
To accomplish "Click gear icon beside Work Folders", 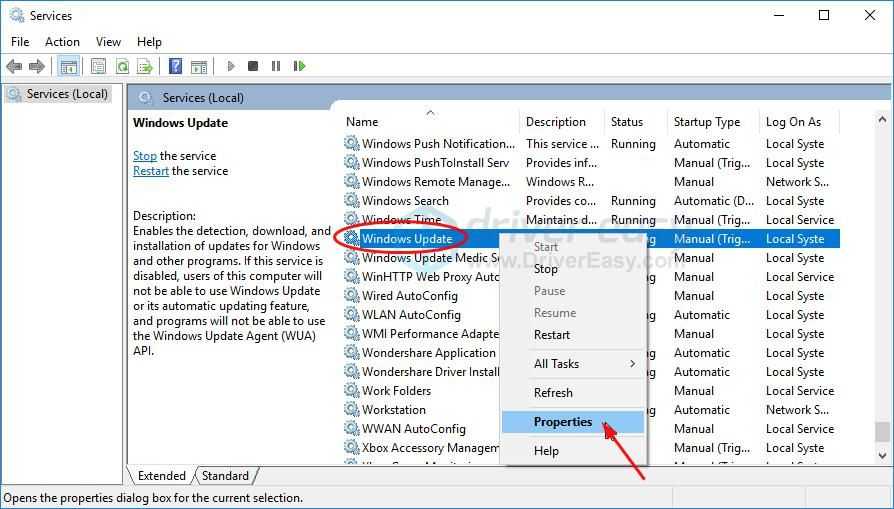I will (351, 390).
